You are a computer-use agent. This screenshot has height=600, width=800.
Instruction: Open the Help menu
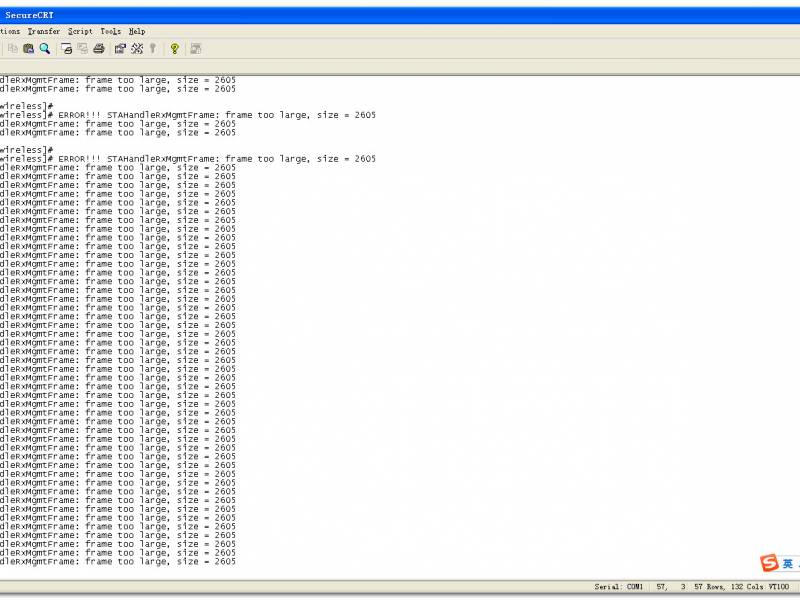[136, 31]
